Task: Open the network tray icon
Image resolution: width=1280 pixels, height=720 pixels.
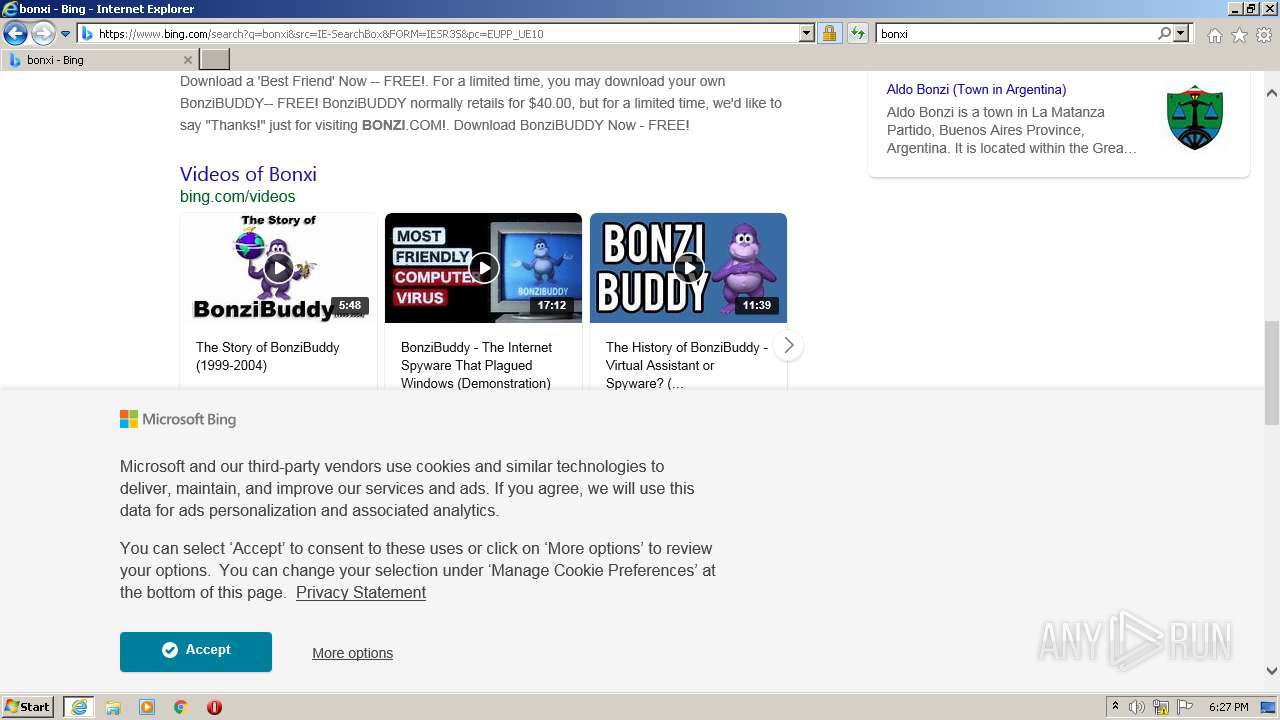Action: 1161,707
